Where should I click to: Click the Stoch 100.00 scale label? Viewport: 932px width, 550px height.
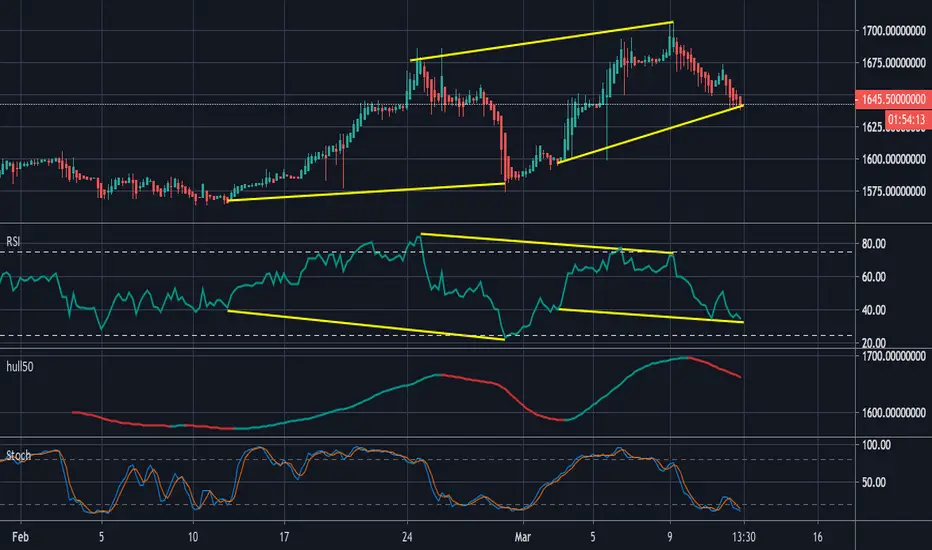coord(876,445)
